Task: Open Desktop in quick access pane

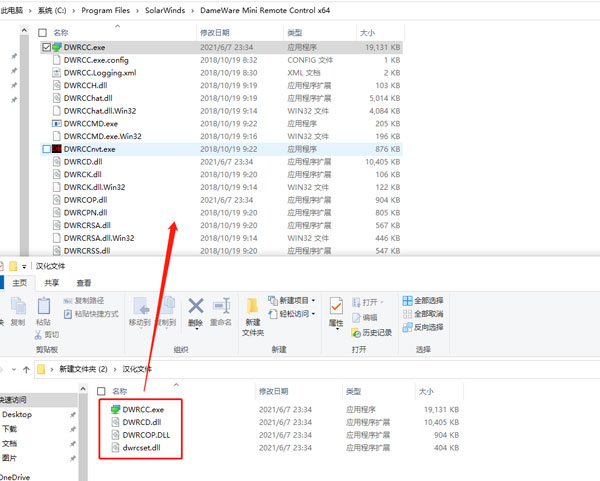Action: coord(17,414)
